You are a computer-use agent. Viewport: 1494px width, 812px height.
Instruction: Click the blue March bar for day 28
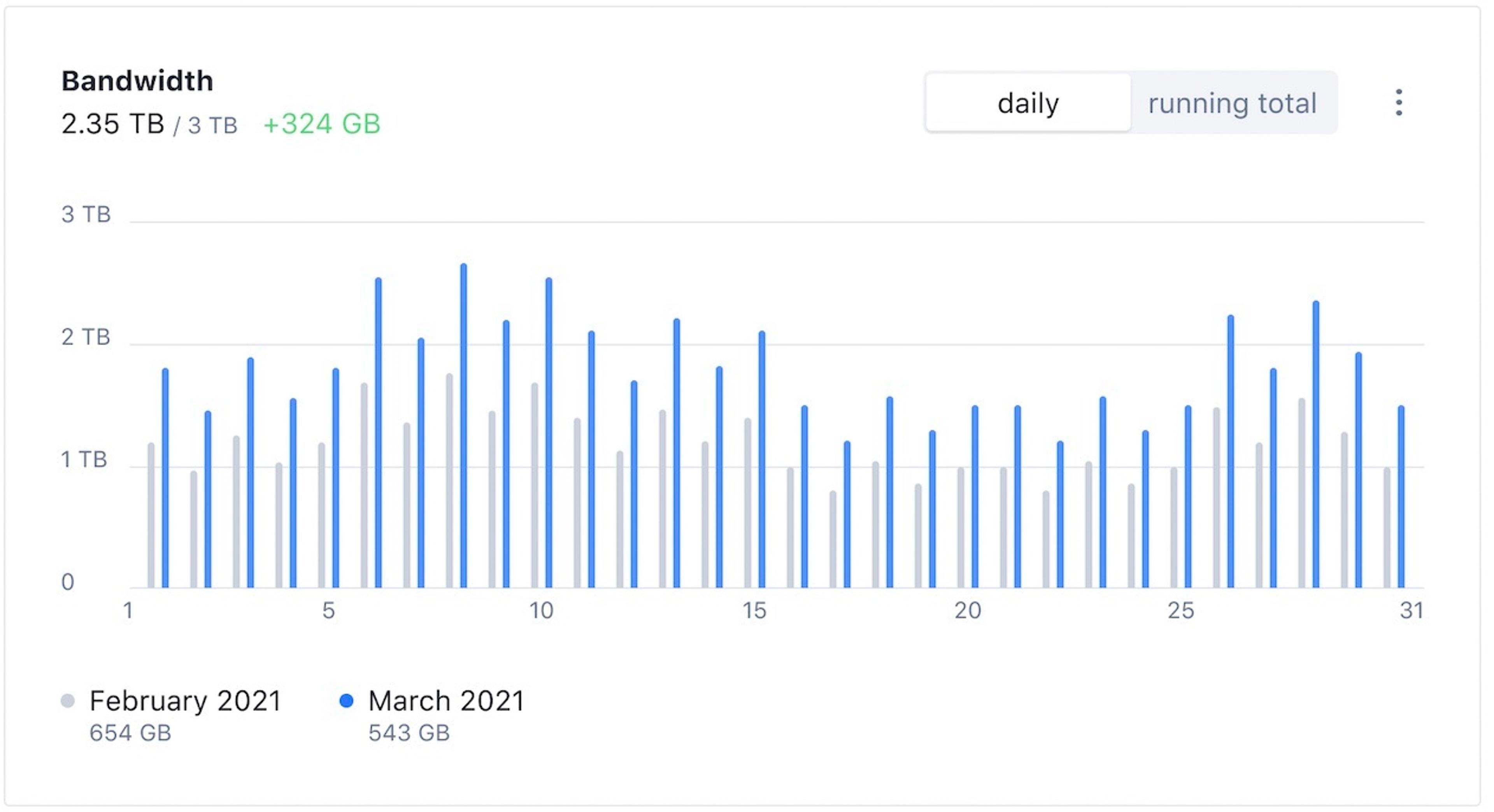click(x=1316, y=445)
